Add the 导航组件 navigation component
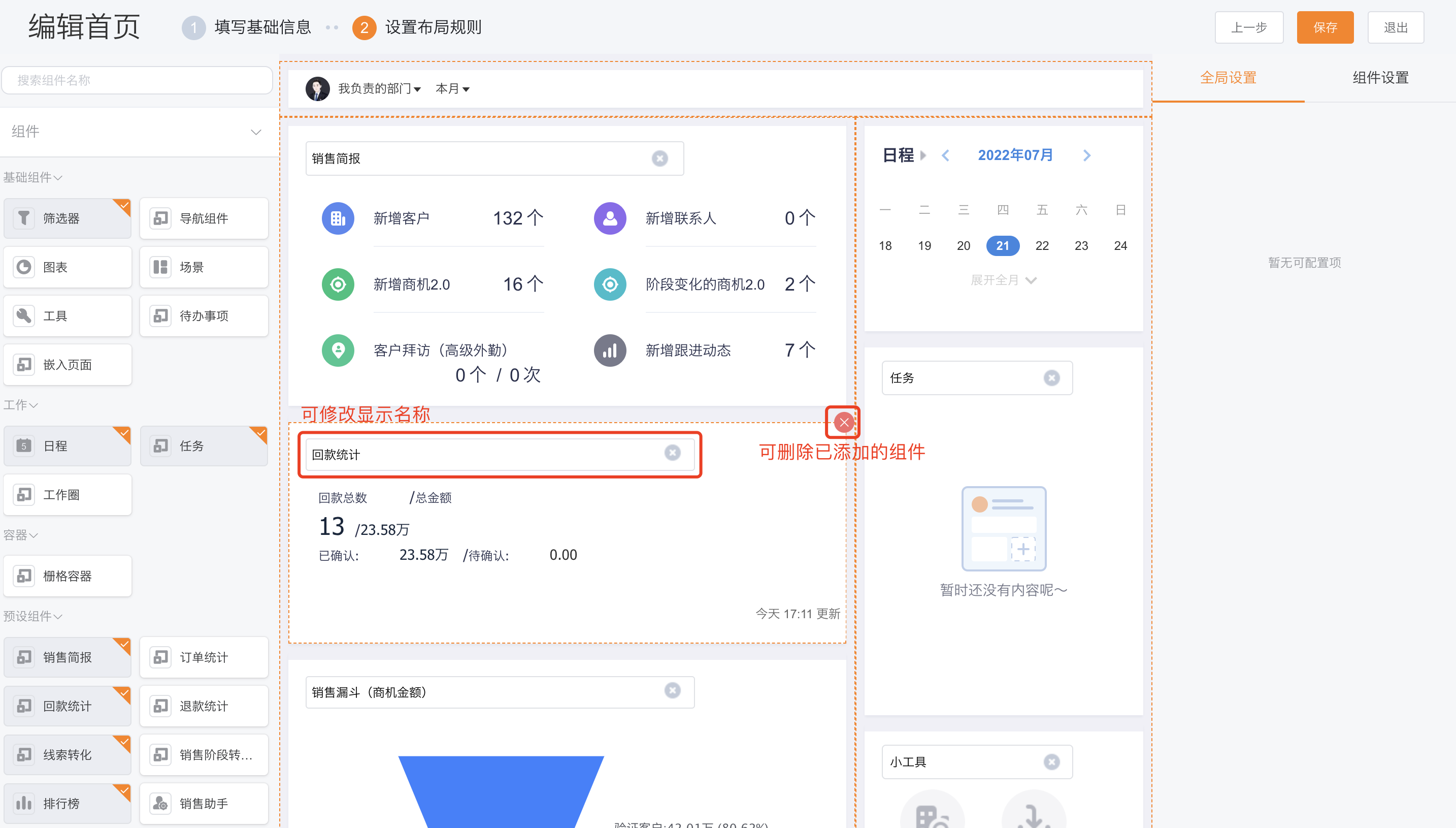The width and height of the screenshot is (1456, 828). (204, 218)
